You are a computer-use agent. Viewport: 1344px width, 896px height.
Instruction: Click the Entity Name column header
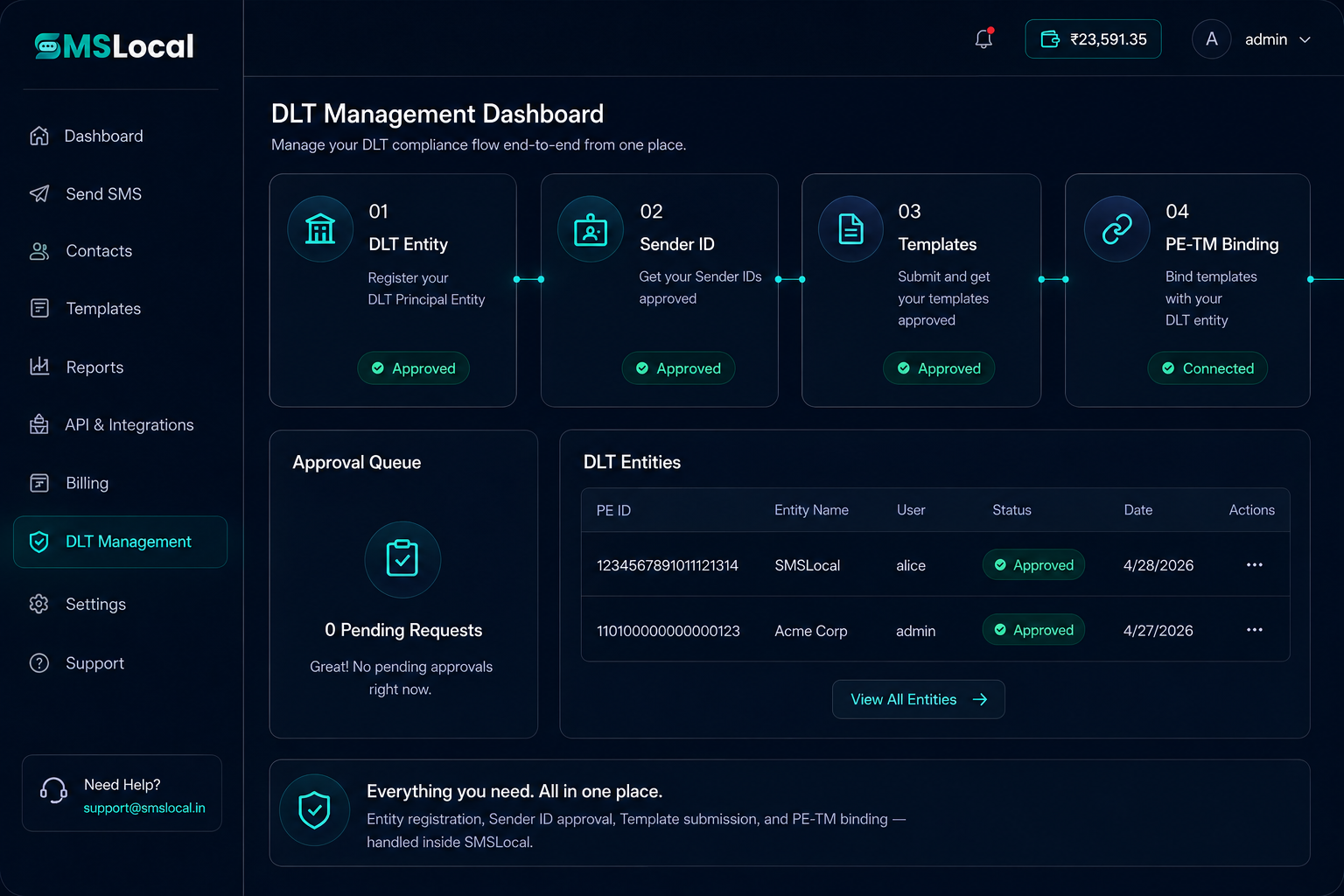(x=811, y=510)
